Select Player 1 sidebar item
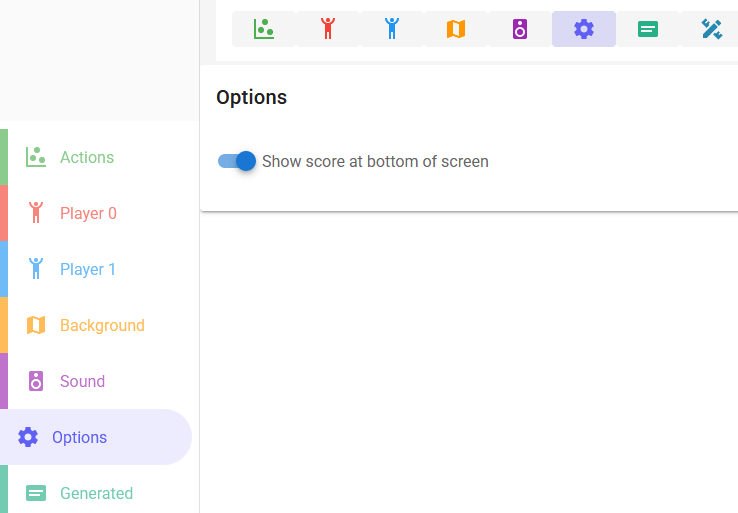The height and width of the screenshot is (513, 738). [x=88, y=269]
